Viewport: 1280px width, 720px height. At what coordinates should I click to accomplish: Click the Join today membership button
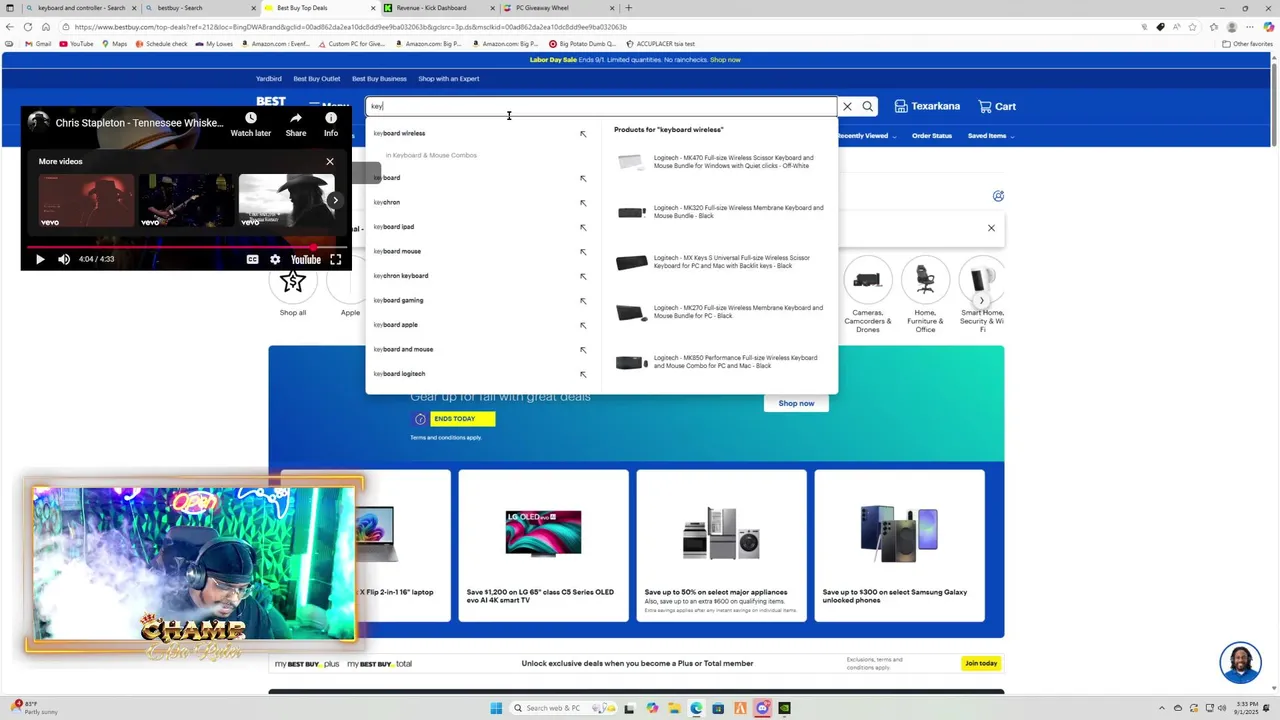[981, 663]
